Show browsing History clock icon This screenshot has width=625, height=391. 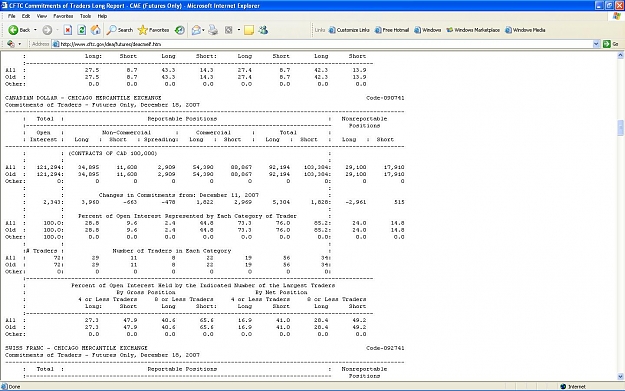[x=180, y=30]
